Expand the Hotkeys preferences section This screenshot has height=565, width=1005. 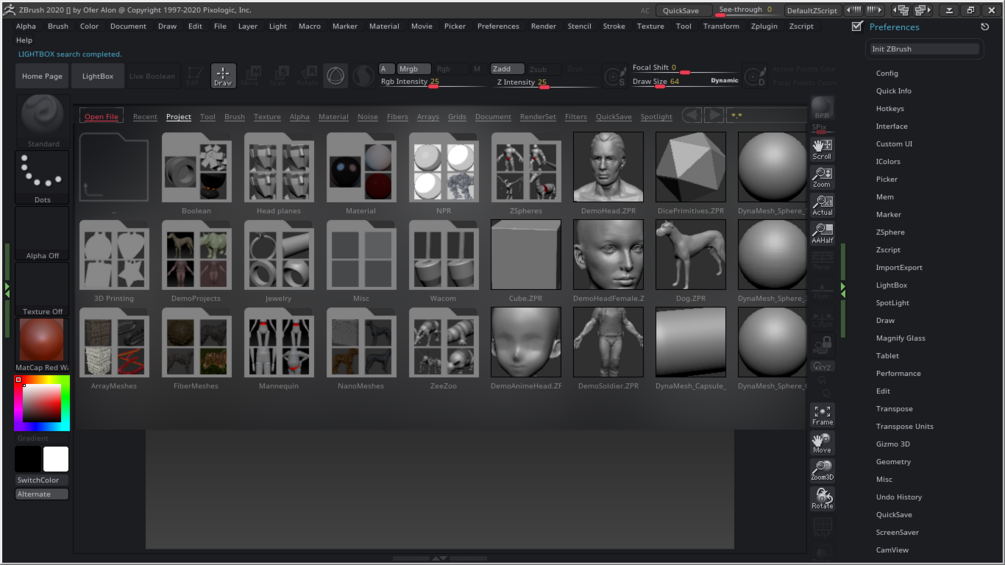pyautogui.click(x=890, y=108)
